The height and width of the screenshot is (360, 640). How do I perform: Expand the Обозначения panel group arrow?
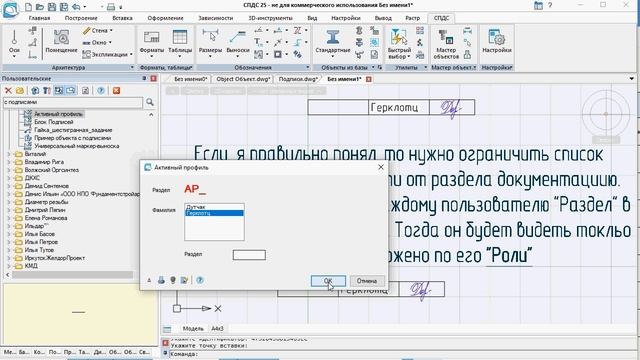click(308, 67)
